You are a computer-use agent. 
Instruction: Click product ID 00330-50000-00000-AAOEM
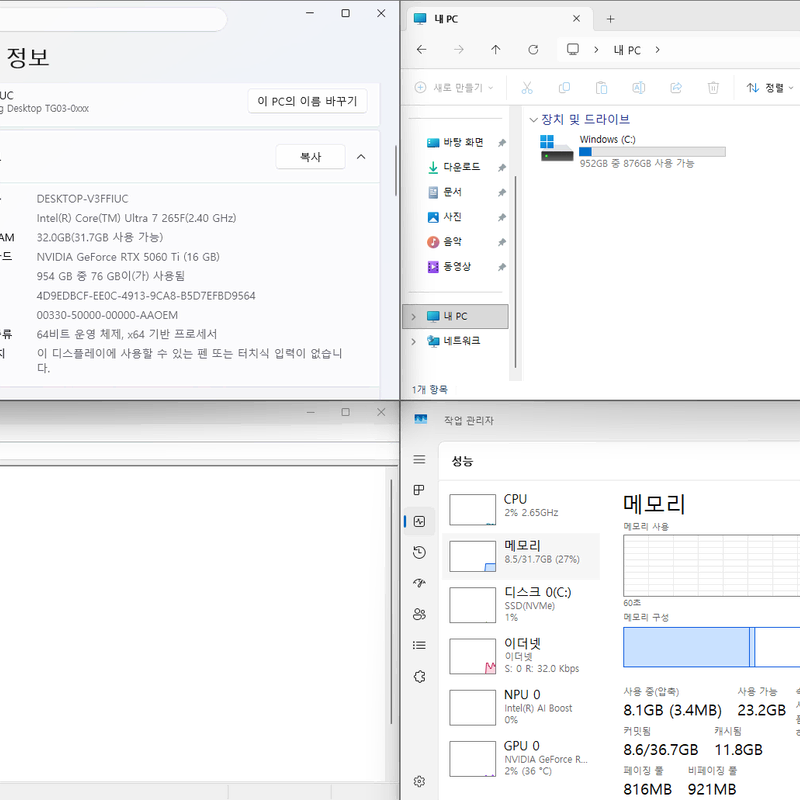point(107,315)
